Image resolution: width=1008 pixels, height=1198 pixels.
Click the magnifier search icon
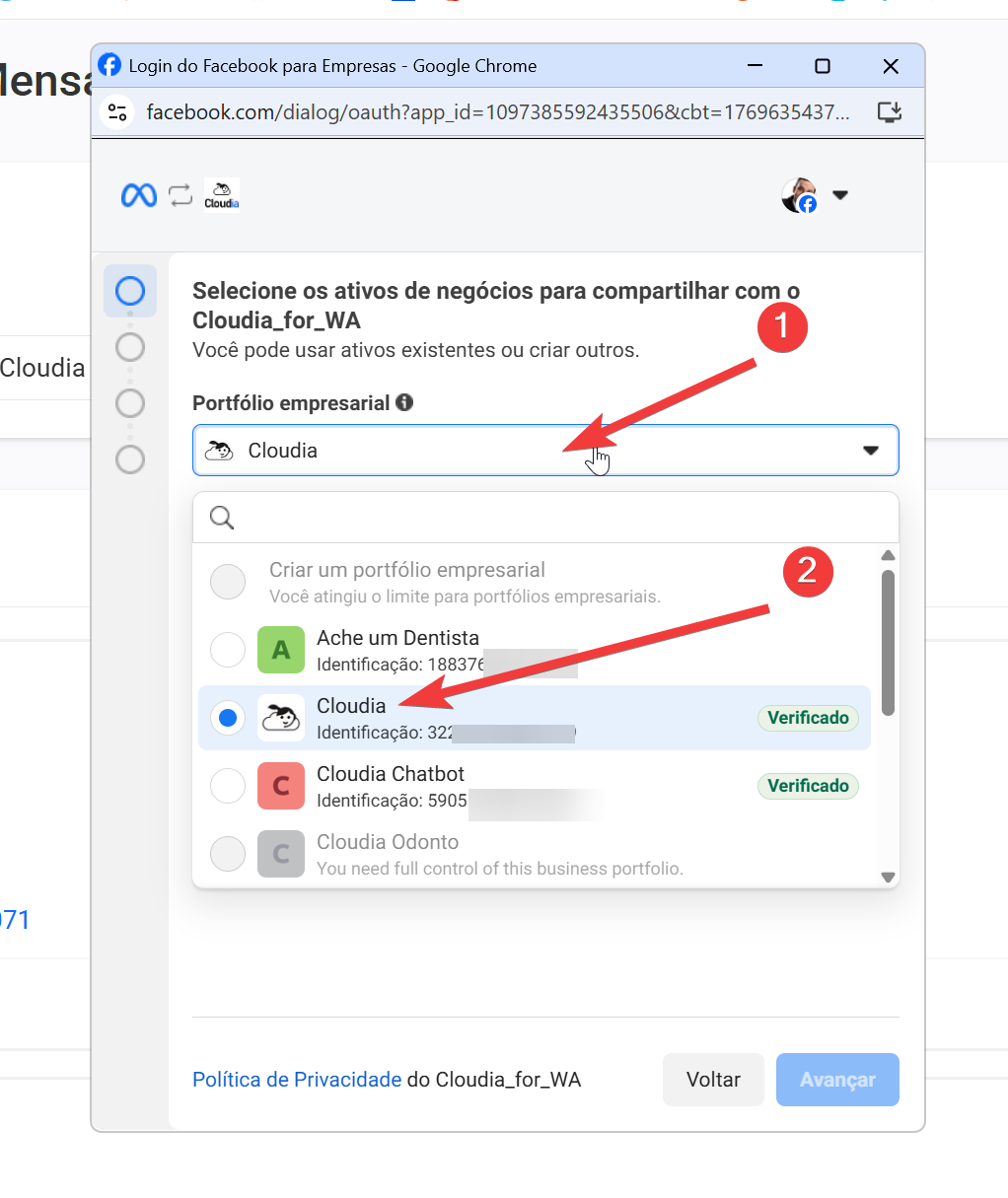coord(222,518)
